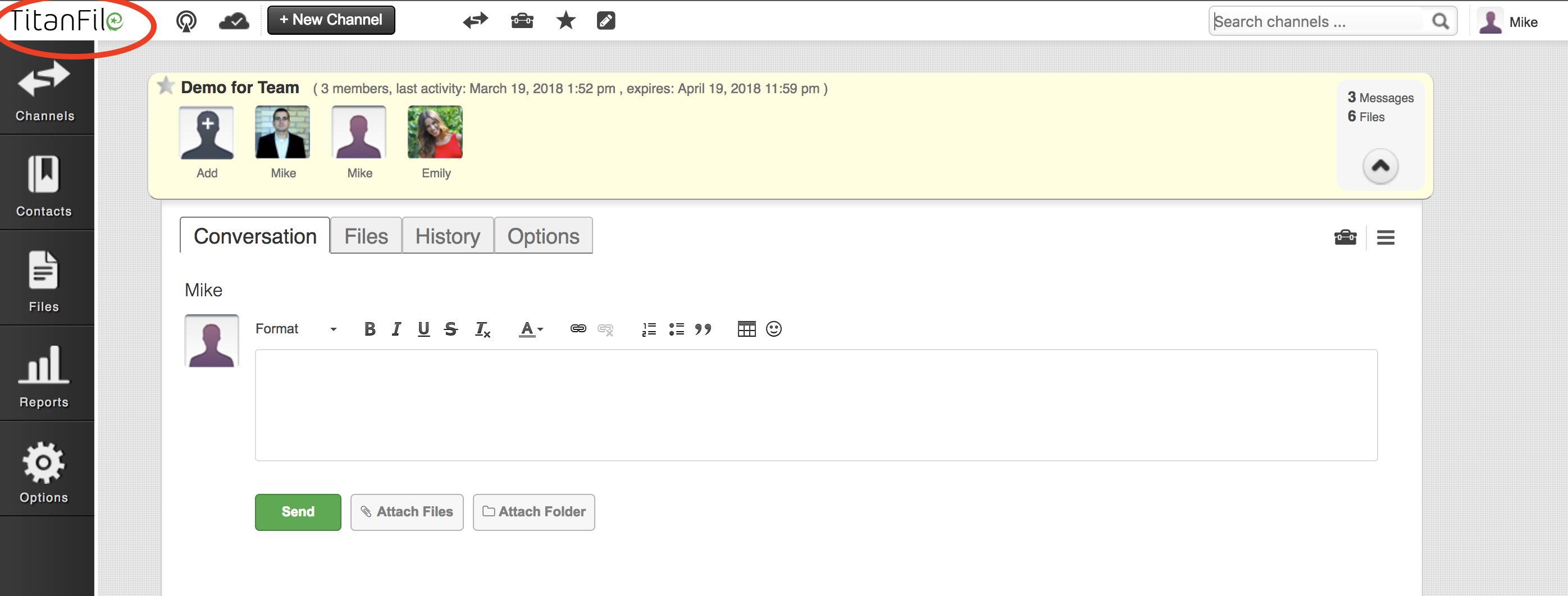Toggle bold formatting in editor
The width and height of the screenshot is (1568, 596).
370,329
